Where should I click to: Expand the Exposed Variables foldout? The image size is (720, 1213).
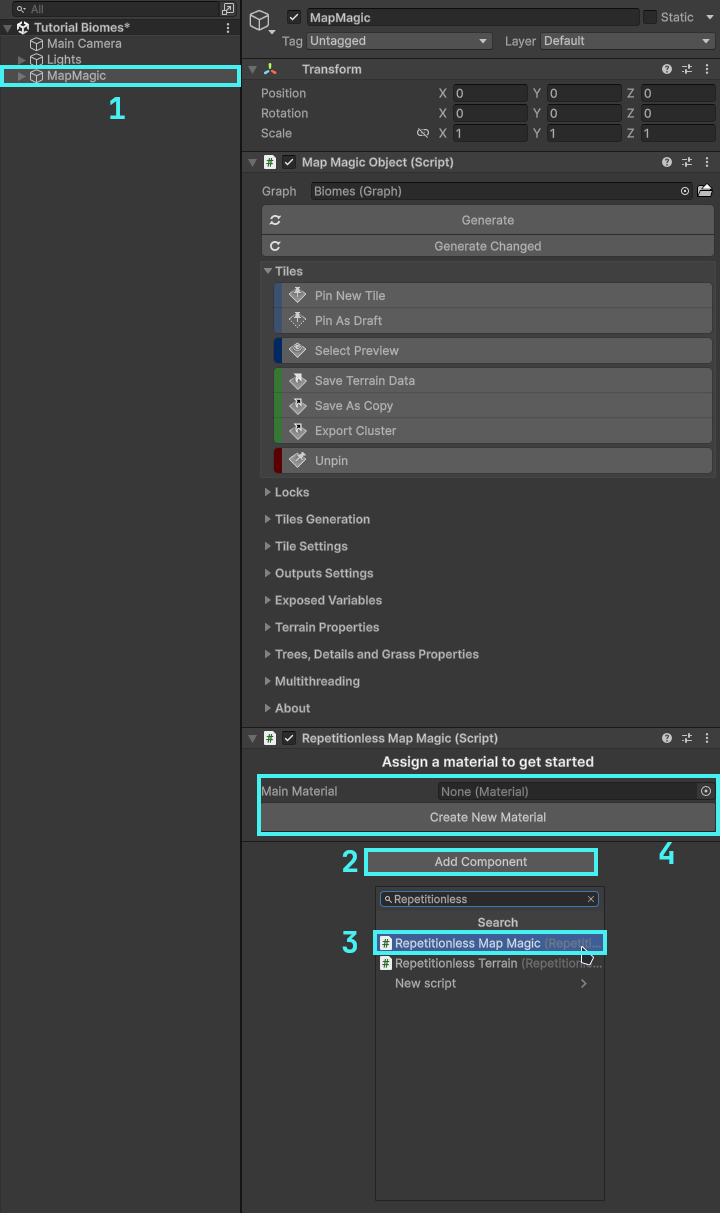268,600
